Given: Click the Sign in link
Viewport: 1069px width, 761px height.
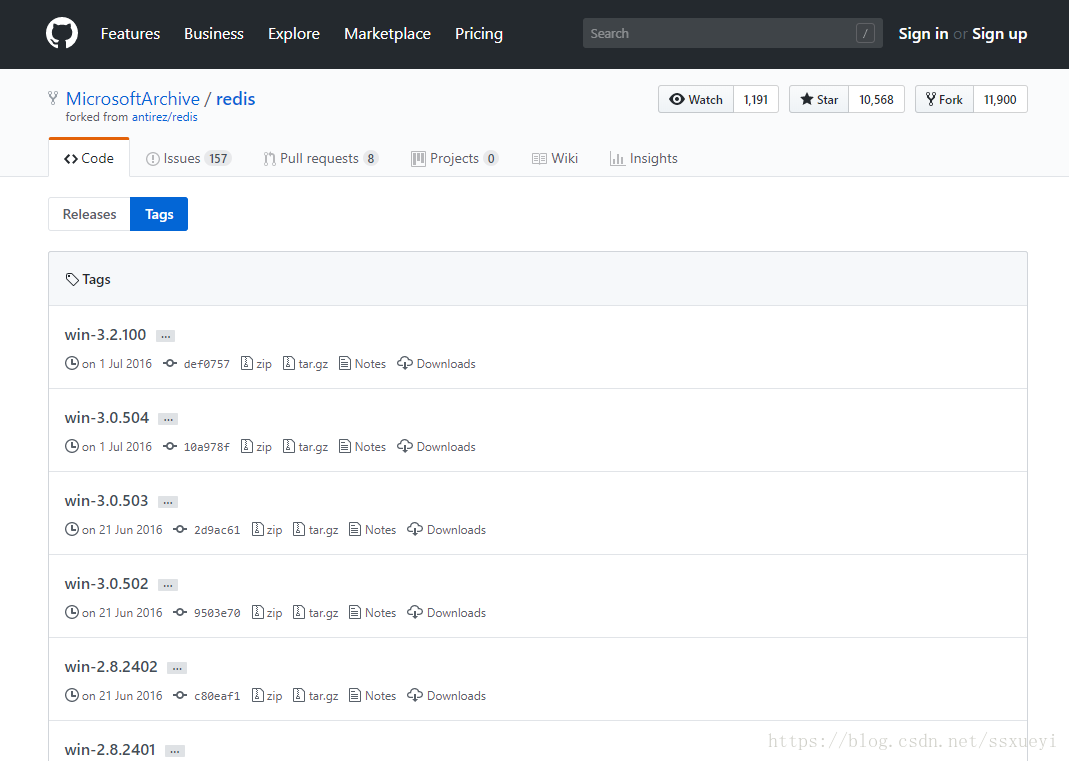Looking at the screenshot, I should pyautogui.click(x=923, y=33).
